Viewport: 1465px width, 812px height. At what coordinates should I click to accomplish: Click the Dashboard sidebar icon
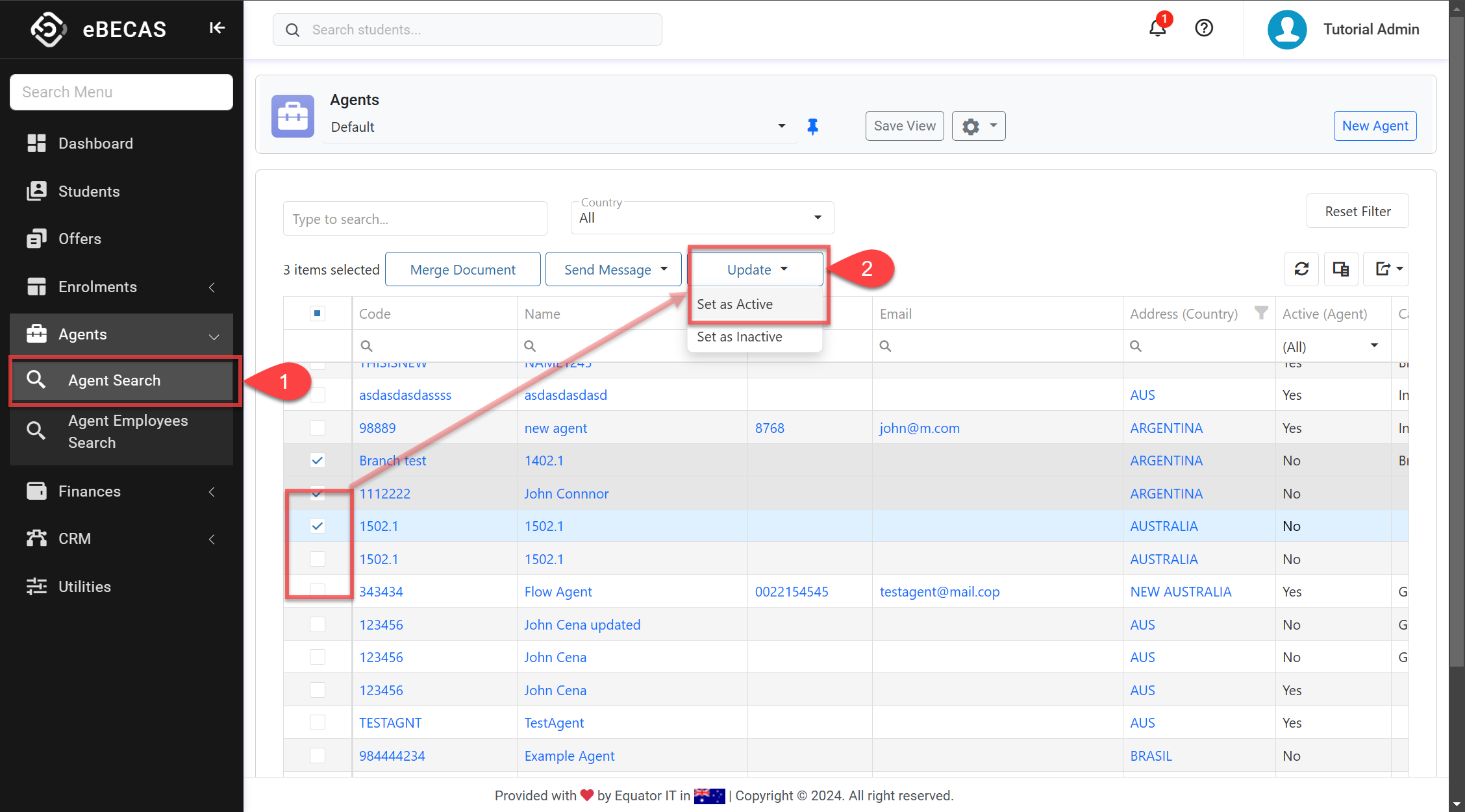coord(36,143)
